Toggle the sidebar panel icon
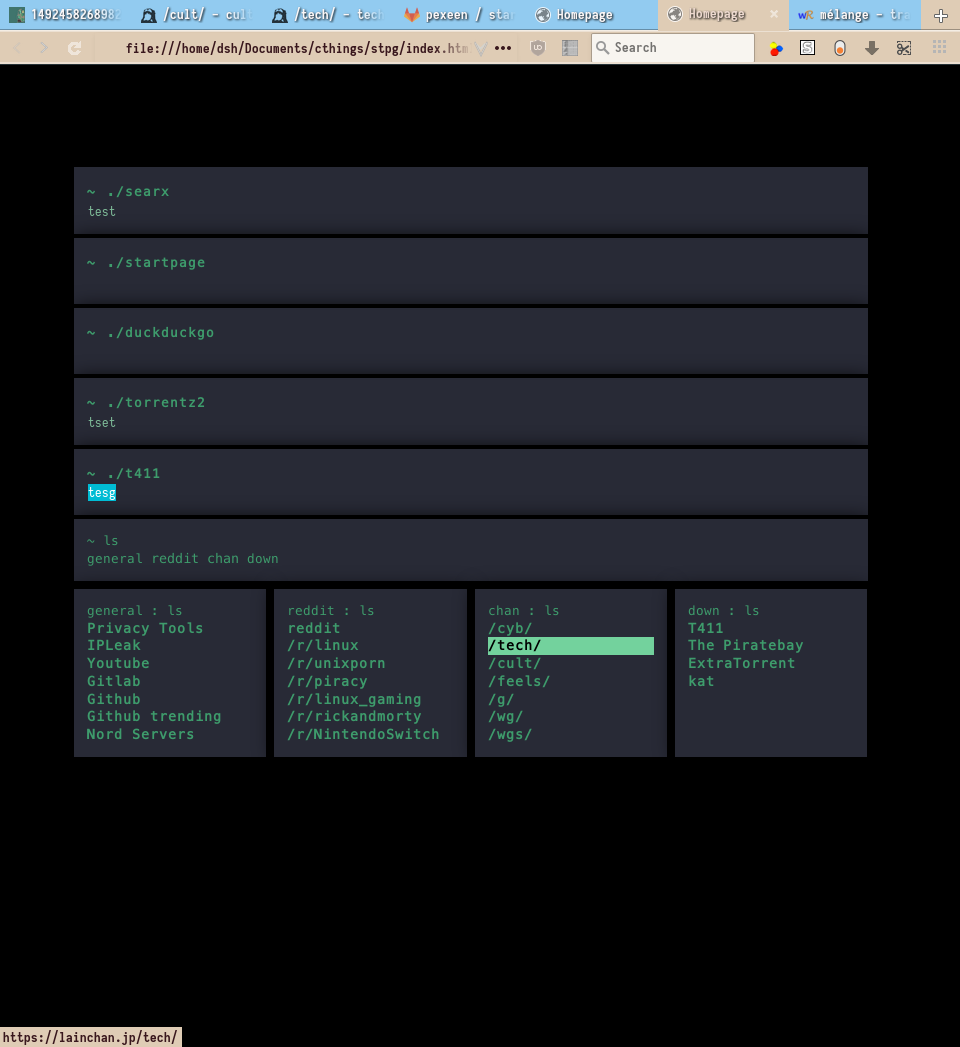 570,48
